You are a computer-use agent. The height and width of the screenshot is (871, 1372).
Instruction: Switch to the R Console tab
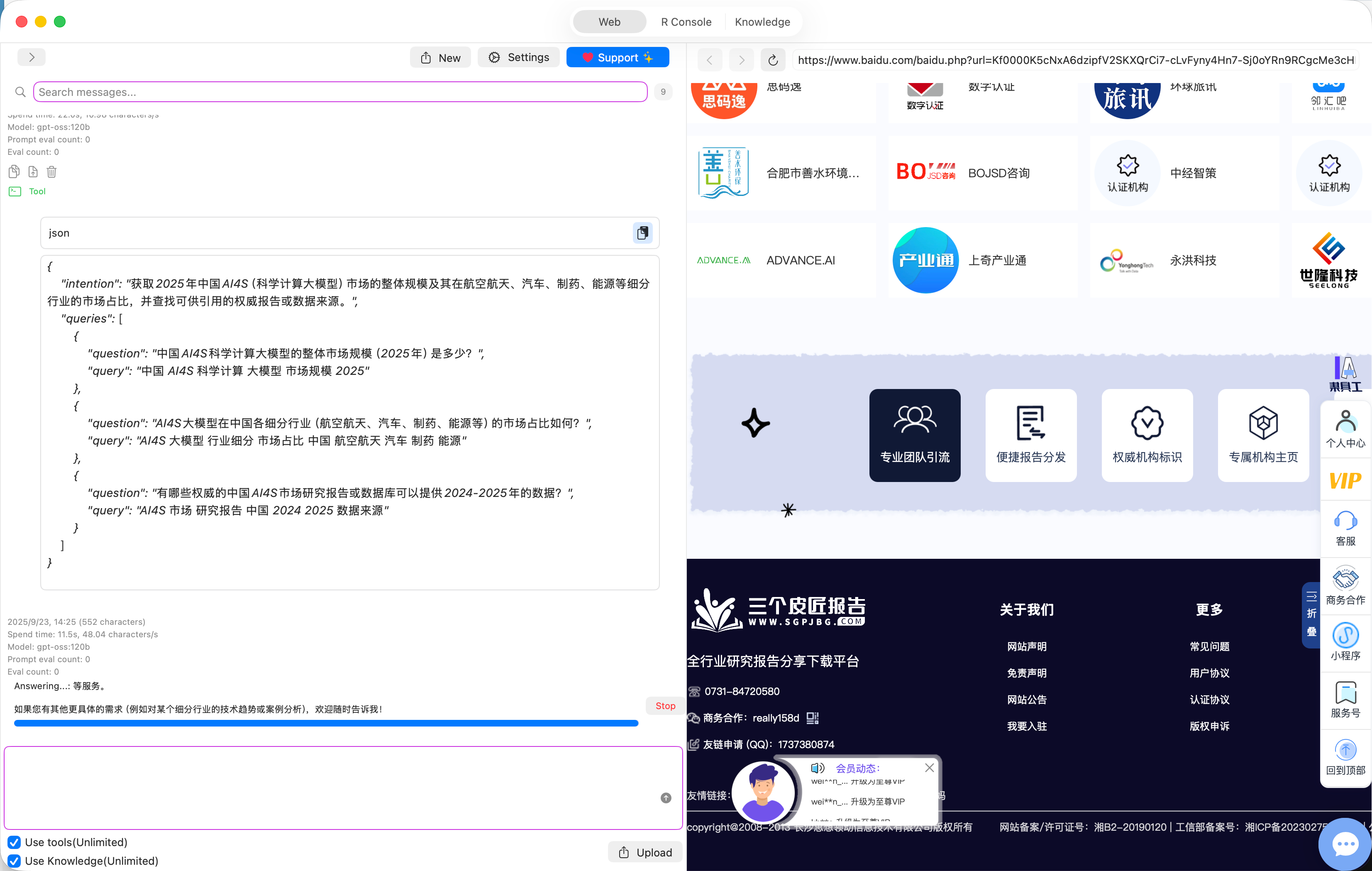click(686, 22)
